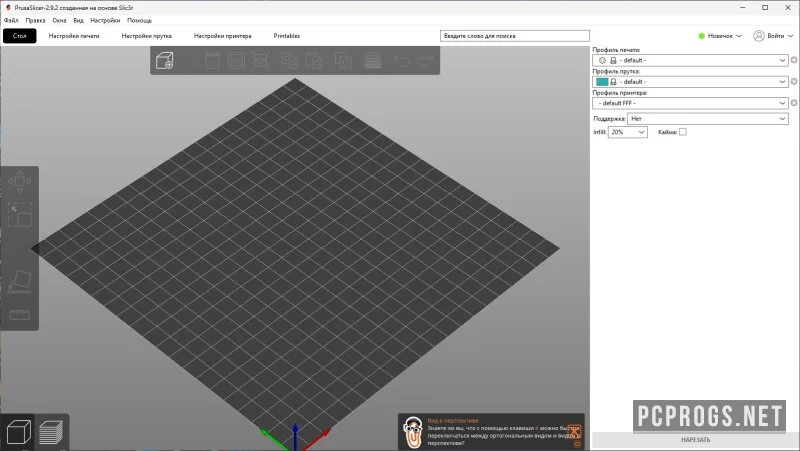Open the Поддержка supports dropdown
The image size is (800, 451).
(708, 118)
